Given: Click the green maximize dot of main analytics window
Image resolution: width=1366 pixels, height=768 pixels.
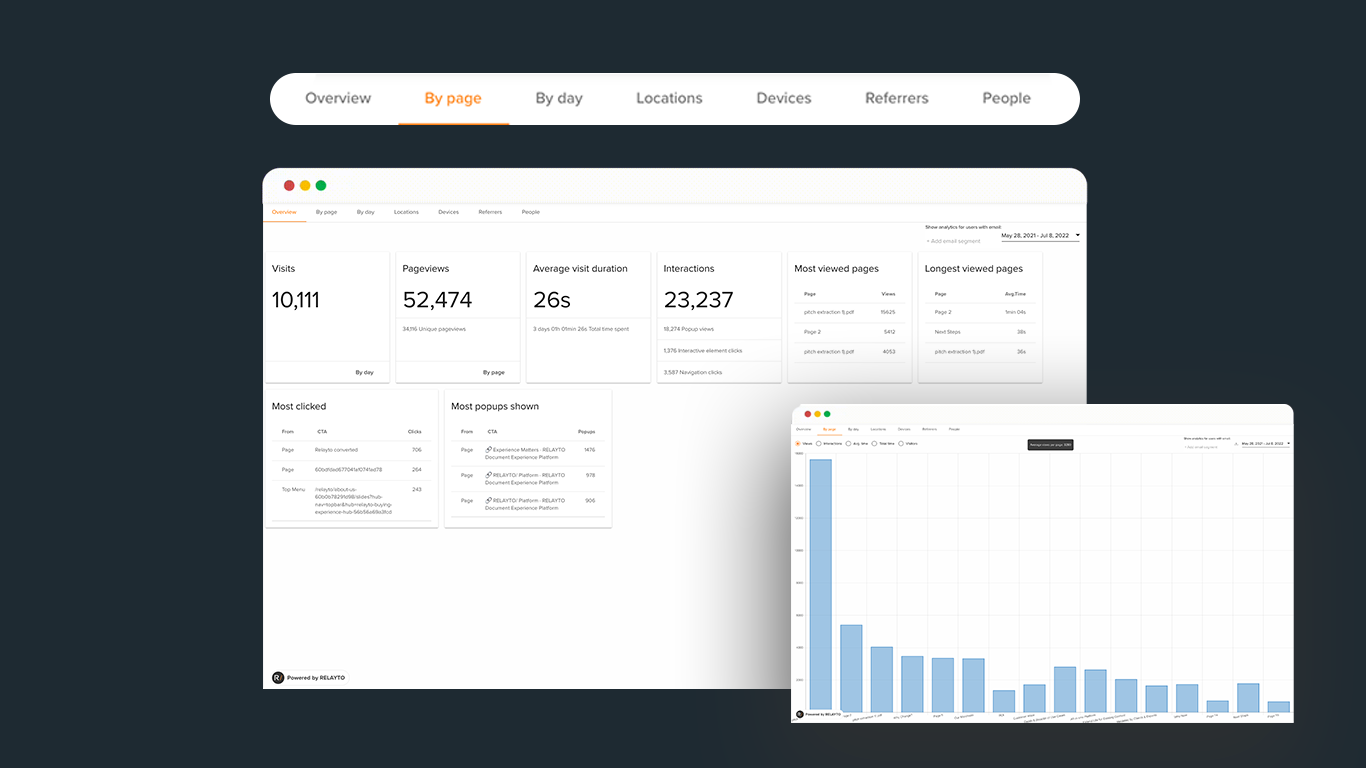Looking at the screenshot, I should pyautogui.click(x=321, y=185).
